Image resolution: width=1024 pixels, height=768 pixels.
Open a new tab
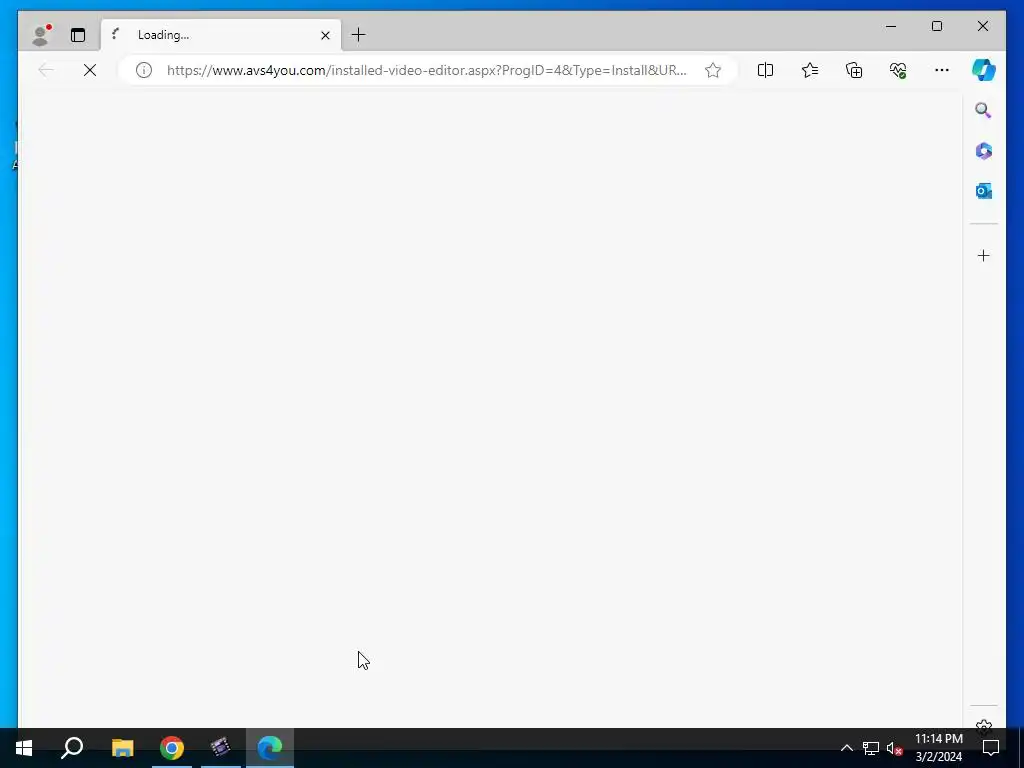359,35
